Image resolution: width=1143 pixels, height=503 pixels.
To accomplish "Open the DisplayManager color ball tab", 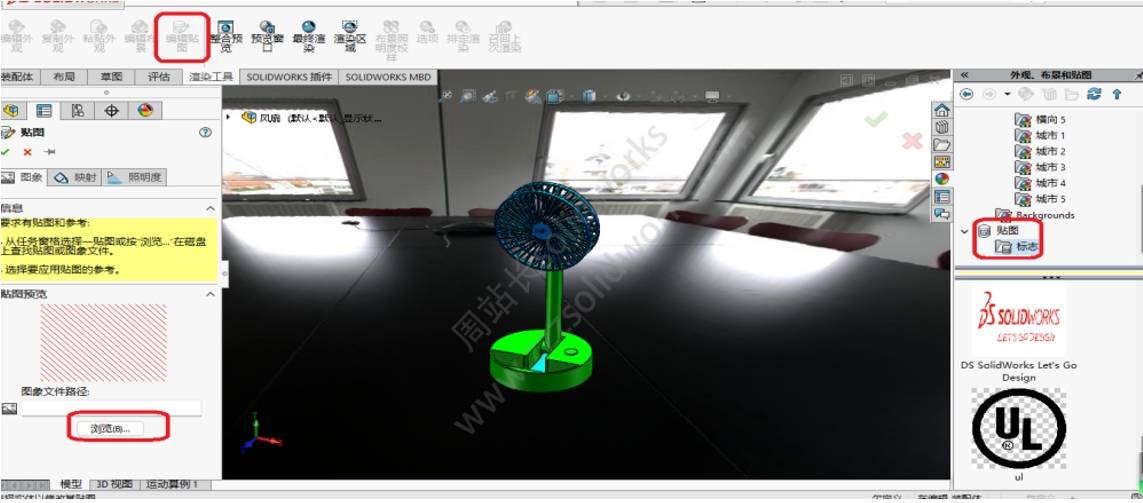I will 146,111.
